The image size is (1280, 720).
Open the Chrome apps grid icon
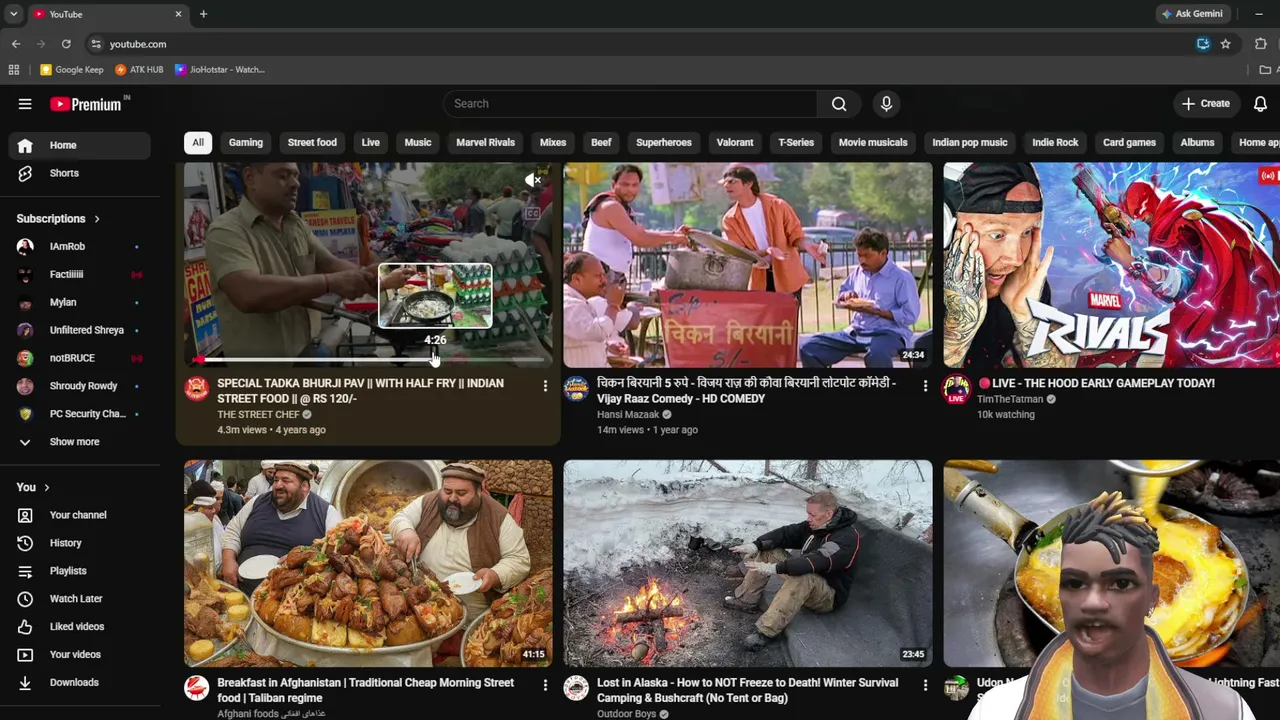tap(14, 70)
